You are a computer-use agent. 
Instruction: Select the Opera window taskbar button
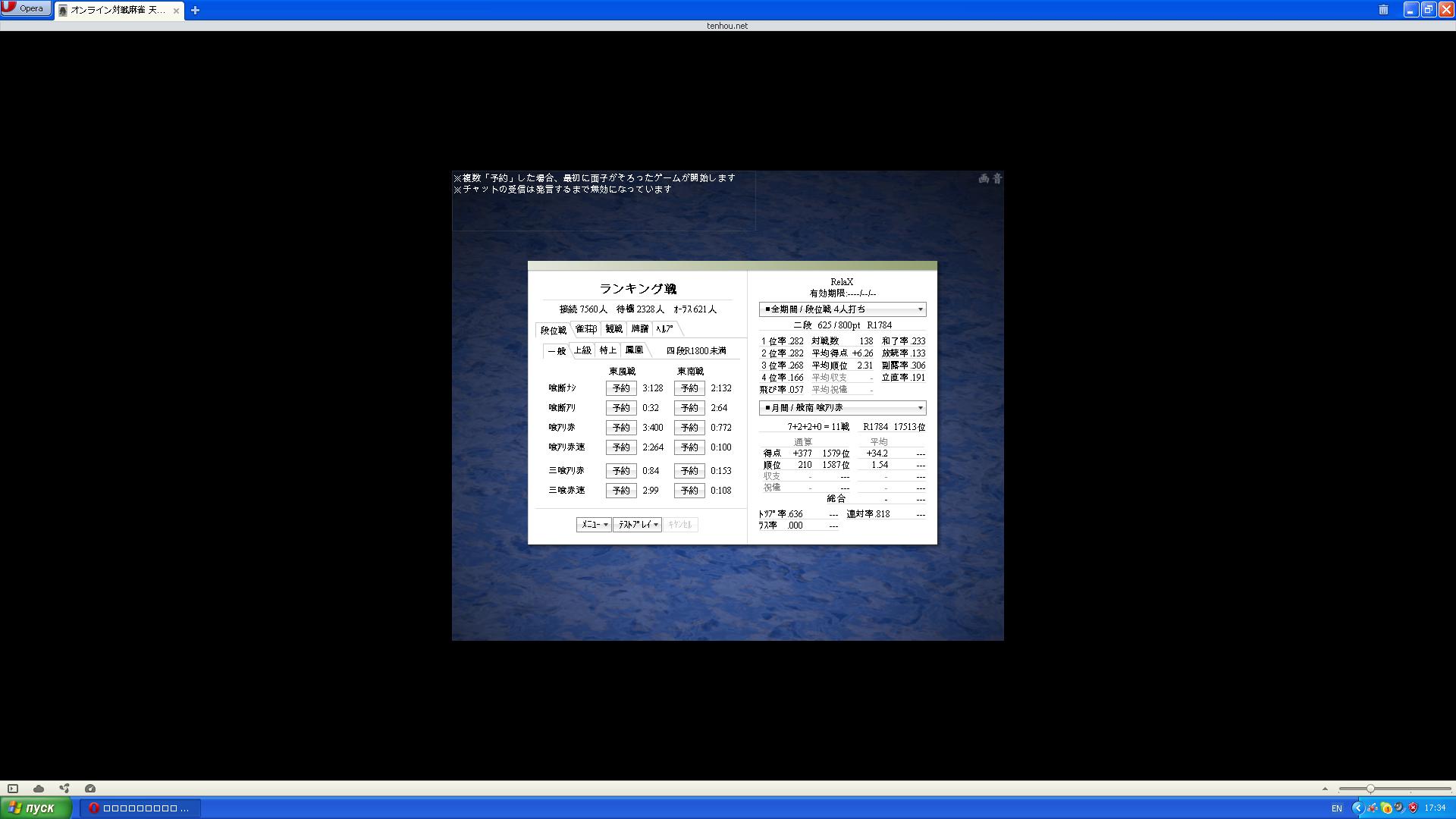(140, 808)
